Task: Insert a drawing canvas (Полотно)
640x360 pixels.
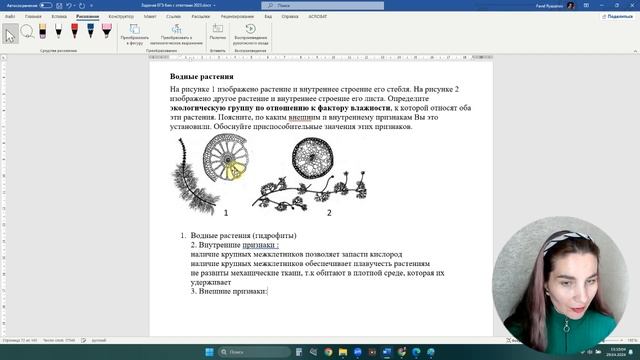Action: [218, 32]
